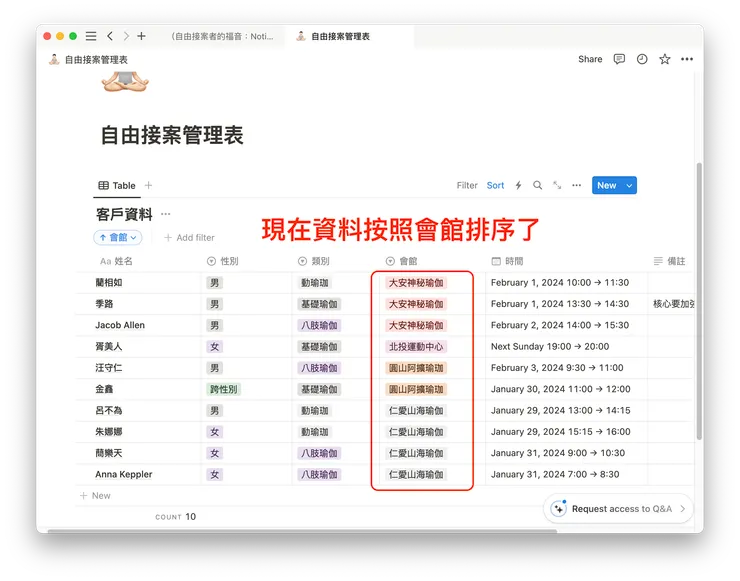Click 北投運動中心 tag

416,347
